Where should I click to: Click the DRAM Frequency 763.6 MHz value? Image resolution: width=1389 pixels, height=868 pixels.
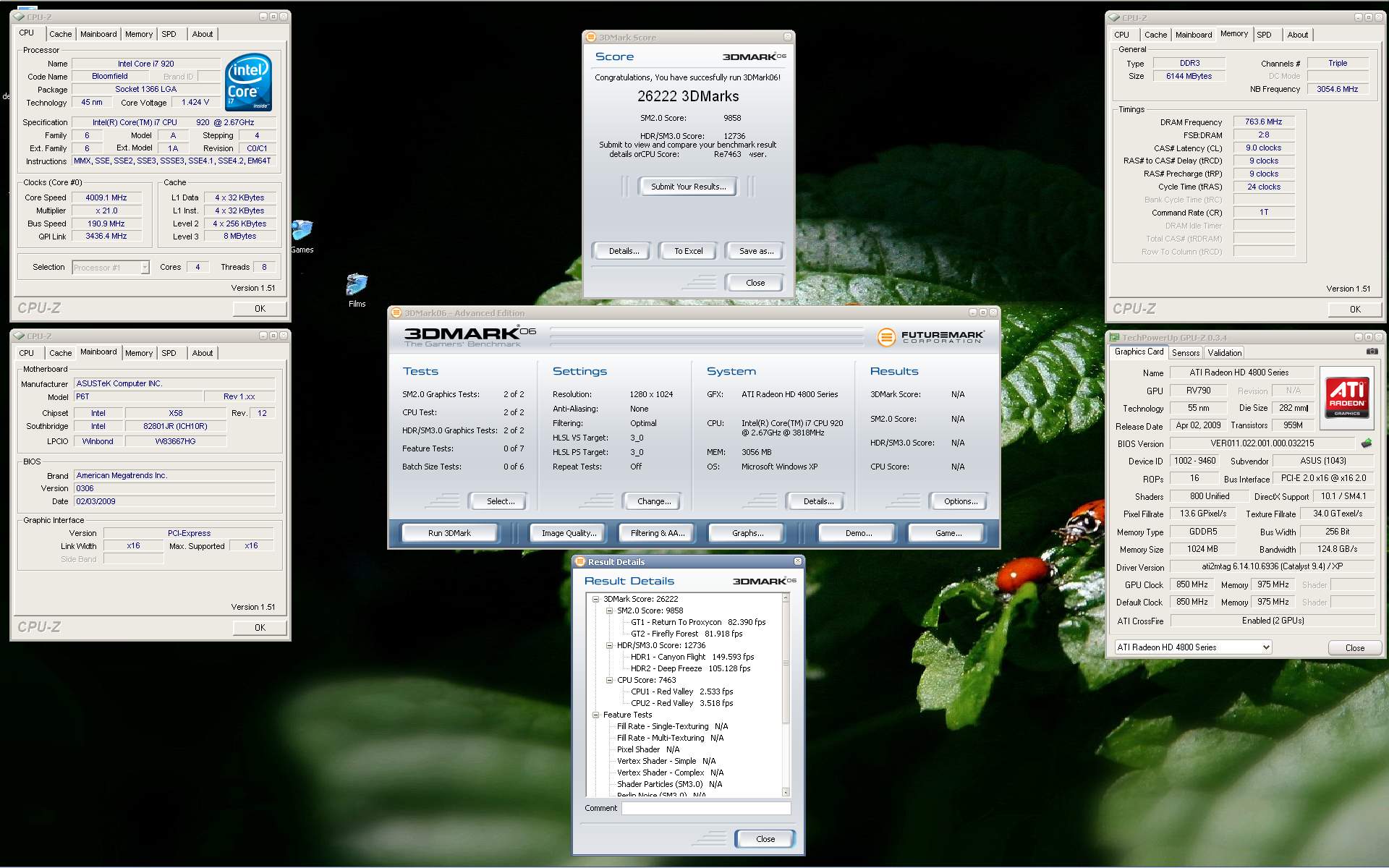click(1263, 122)
